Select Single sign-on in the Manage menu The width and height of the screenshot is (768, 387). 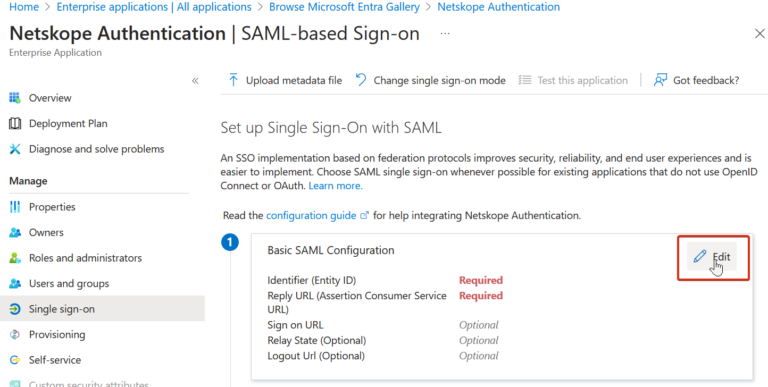click(x=102, y=309)
